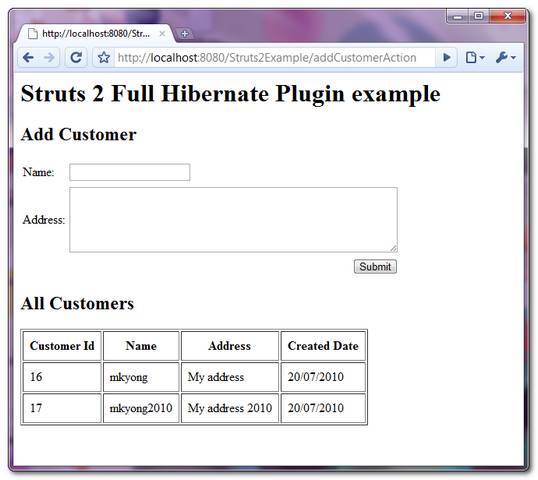Screen dimensions: 538x480
Task: Maximize the browser window
Action: 479,16
